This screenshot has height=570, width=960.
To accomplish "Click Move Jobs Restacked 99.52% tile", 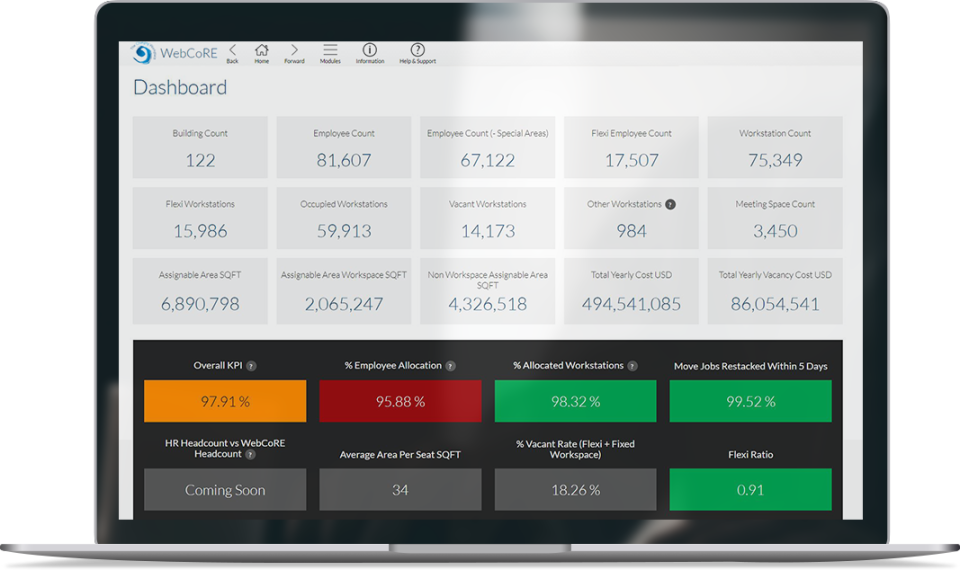I will point(751,401).
